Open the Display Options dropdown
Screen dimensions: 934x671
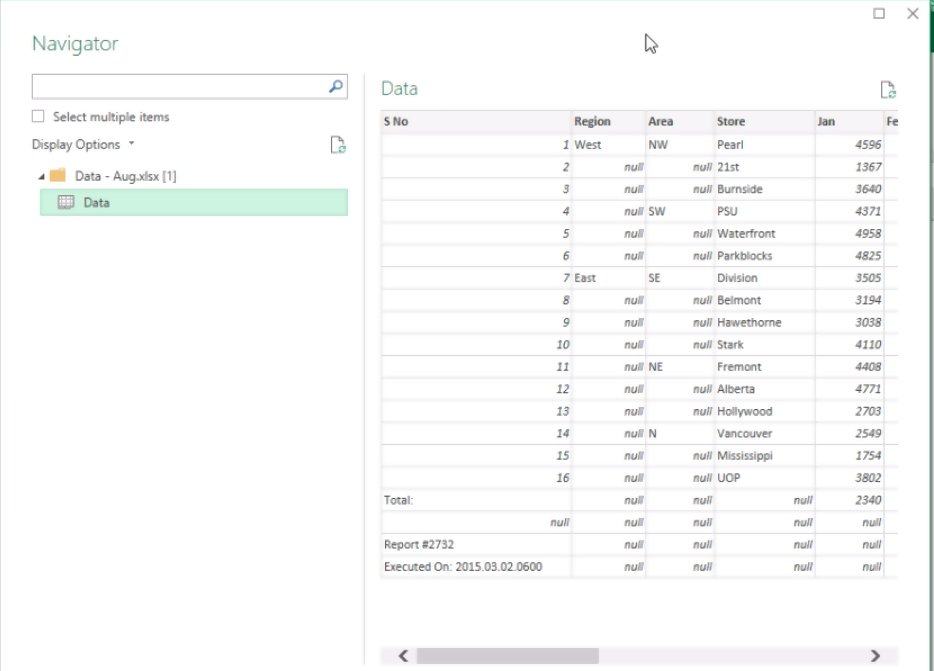83,144
